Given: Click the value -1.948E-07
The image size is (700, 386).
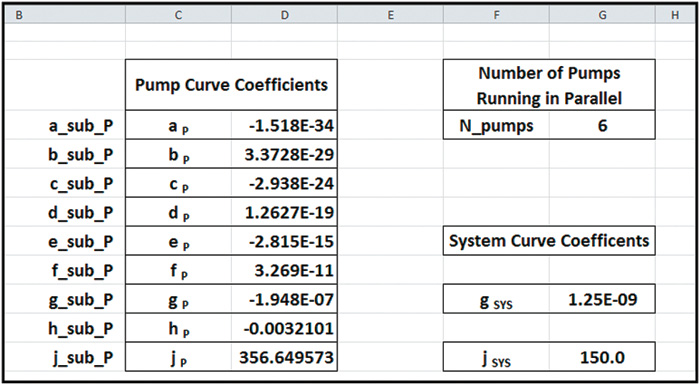Looking at the screenshot, I should [x=284, y=299].
